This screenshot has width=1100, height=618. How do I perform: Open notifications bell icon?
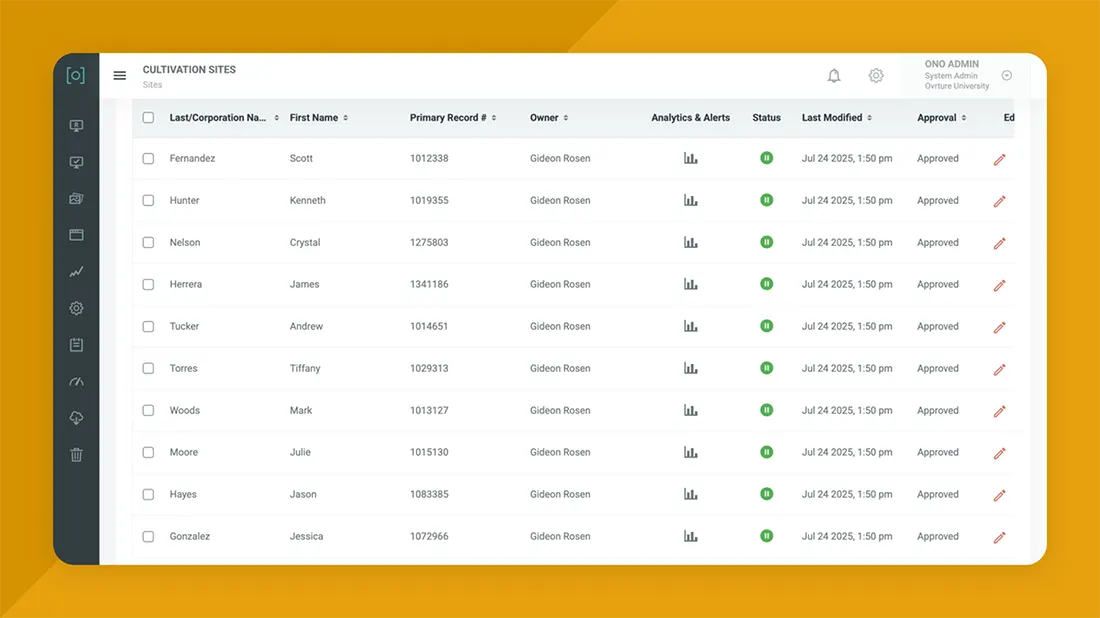833,75
